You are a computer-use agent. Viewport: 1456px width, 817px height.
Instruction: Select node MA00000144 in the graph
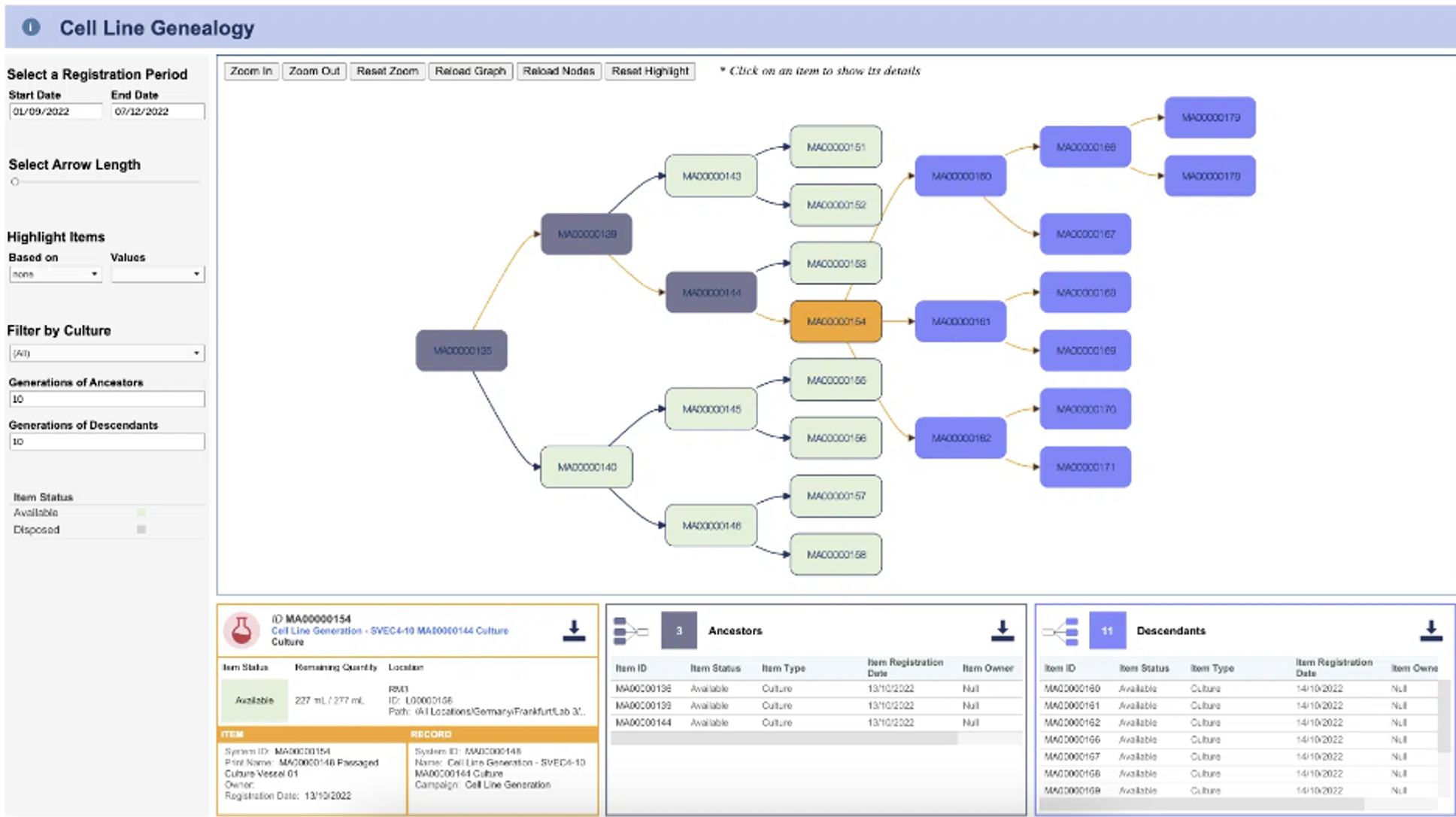tap(711, 293)
